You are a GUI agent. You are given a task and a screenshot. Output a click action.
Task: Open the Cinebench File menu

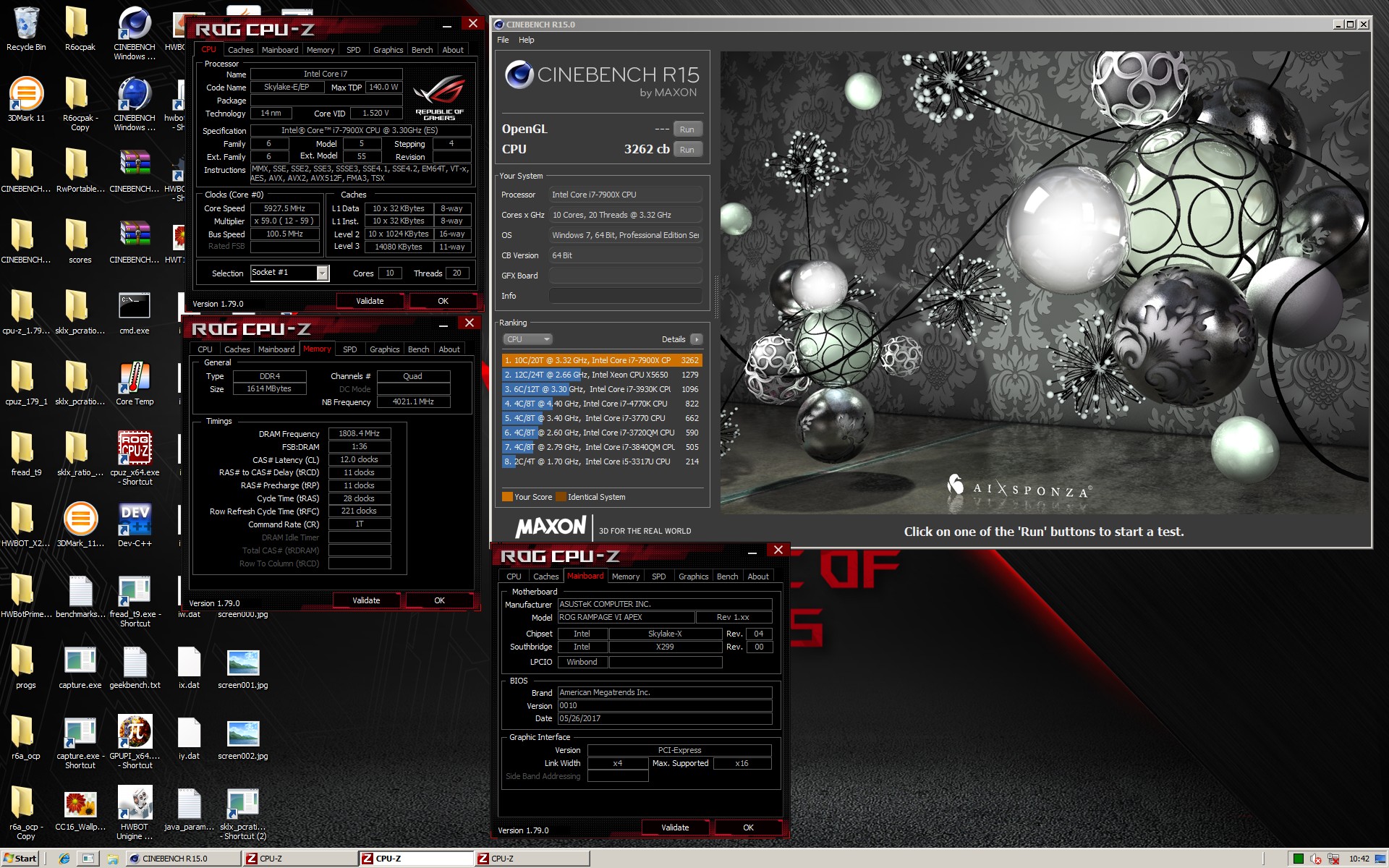point(503,40)
